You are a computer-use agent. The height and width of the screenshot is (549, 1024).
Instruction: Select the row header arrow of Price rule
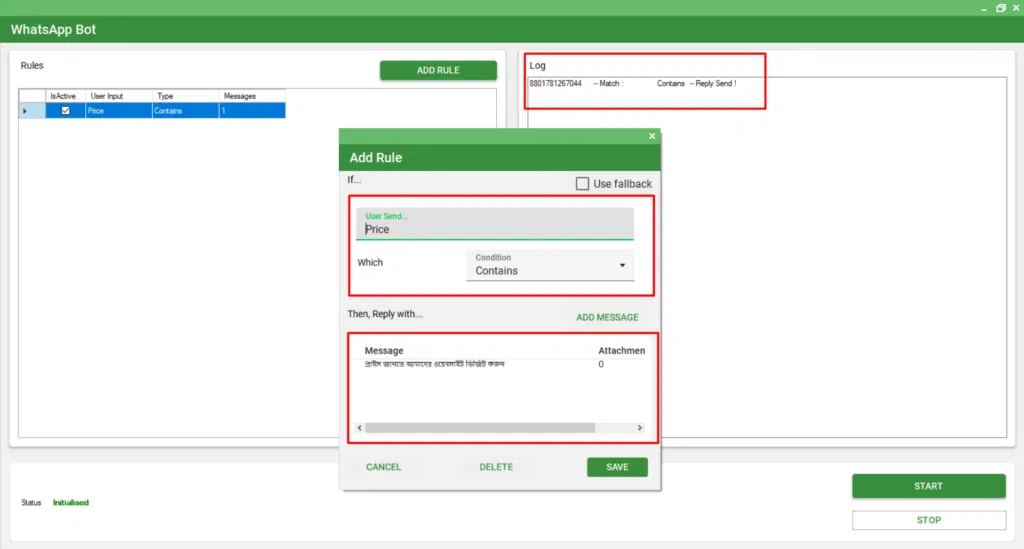coord(32,111)
